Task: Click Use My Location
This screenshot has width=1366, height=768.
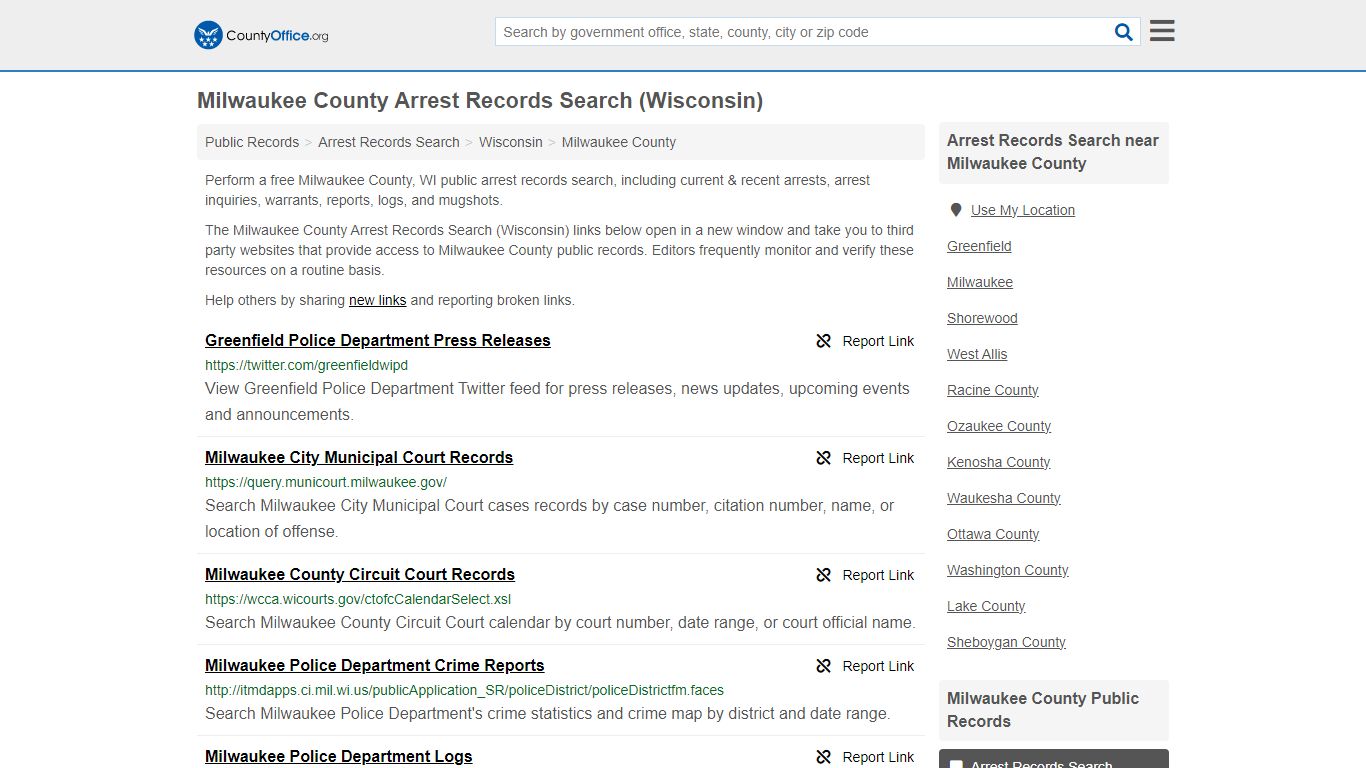Action: pyautogui.click(x=1023, y=210)
